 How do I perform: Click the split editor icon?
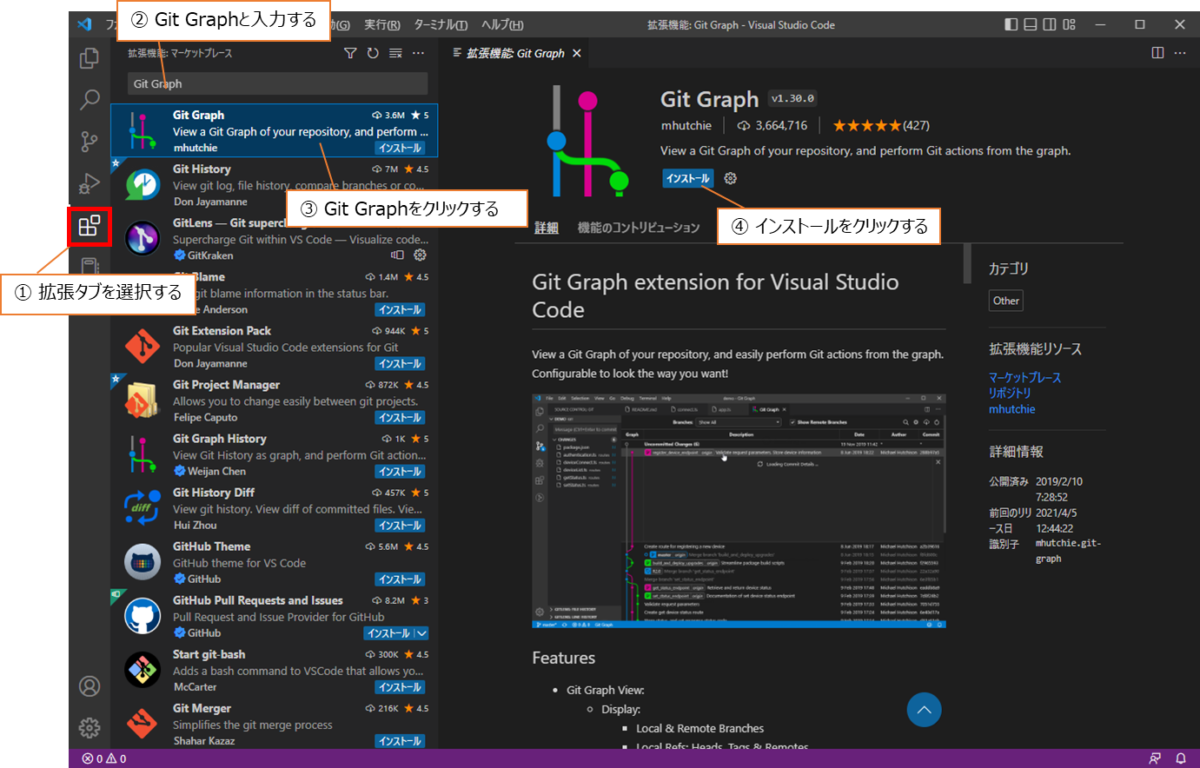(1157, 53)
